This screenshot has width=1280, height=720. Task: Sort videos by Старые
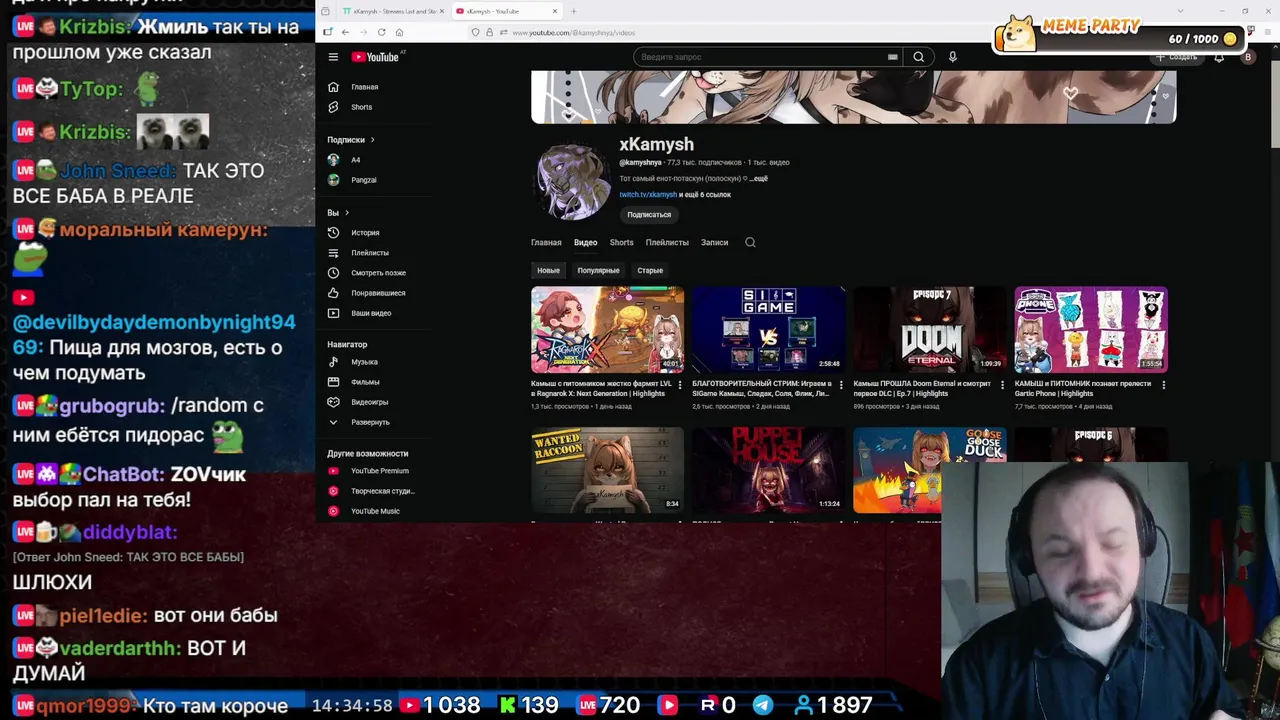click(650, 270)
